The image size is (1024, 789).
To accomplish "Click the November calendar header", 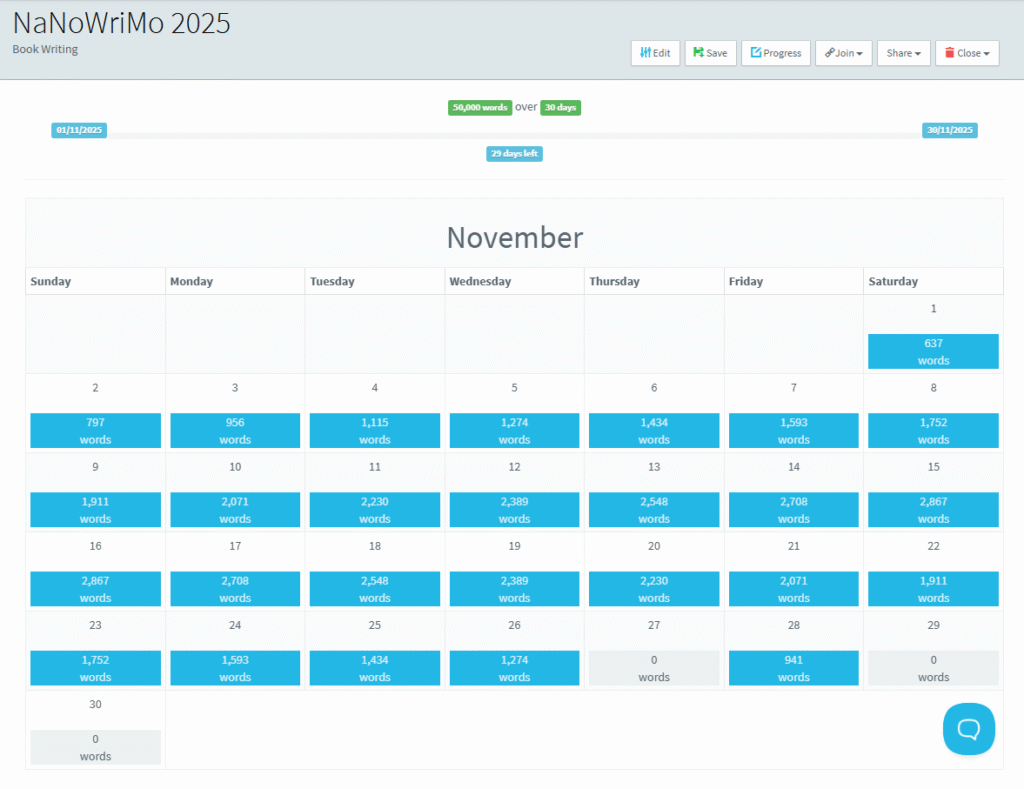I will click(x=514, y=238).
